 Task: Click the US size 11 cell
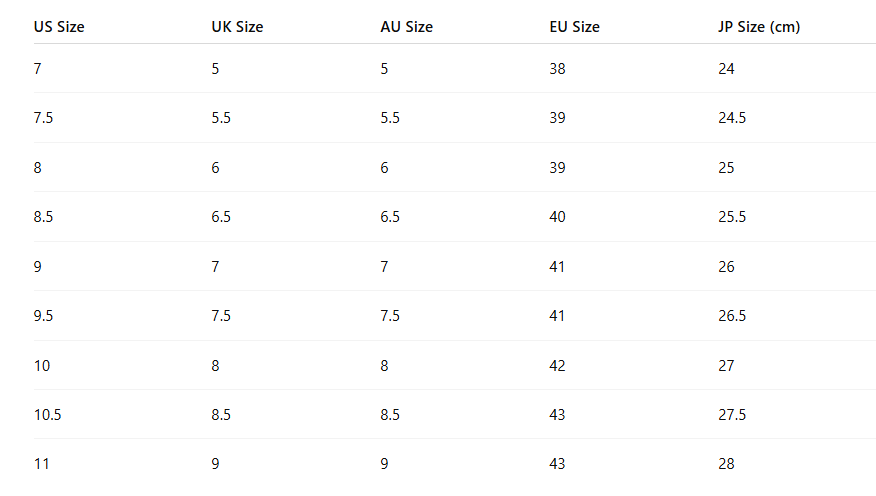point(41,464)
